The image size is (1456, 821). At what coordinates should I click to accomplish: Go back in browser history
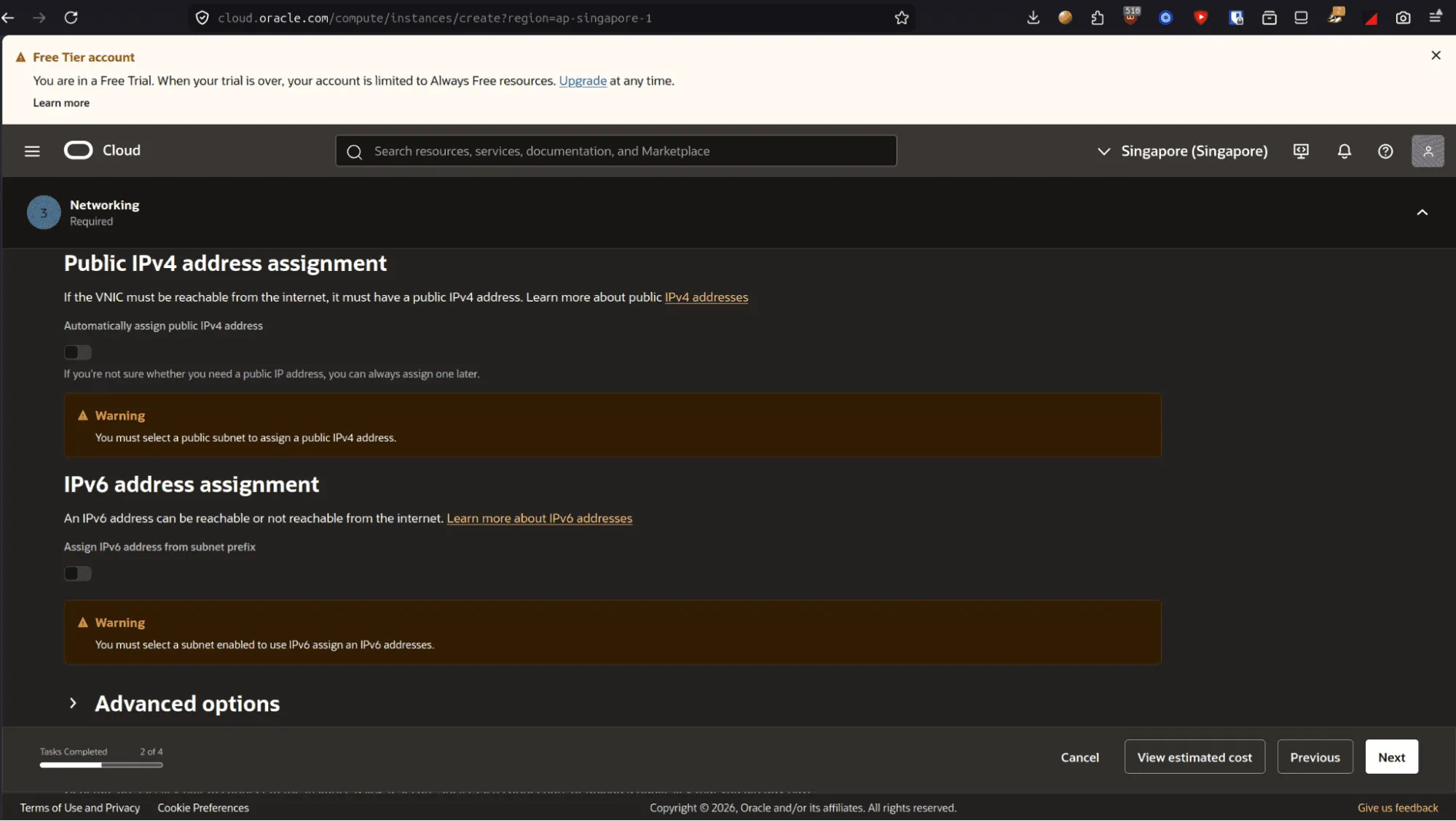tap(8, 17)
